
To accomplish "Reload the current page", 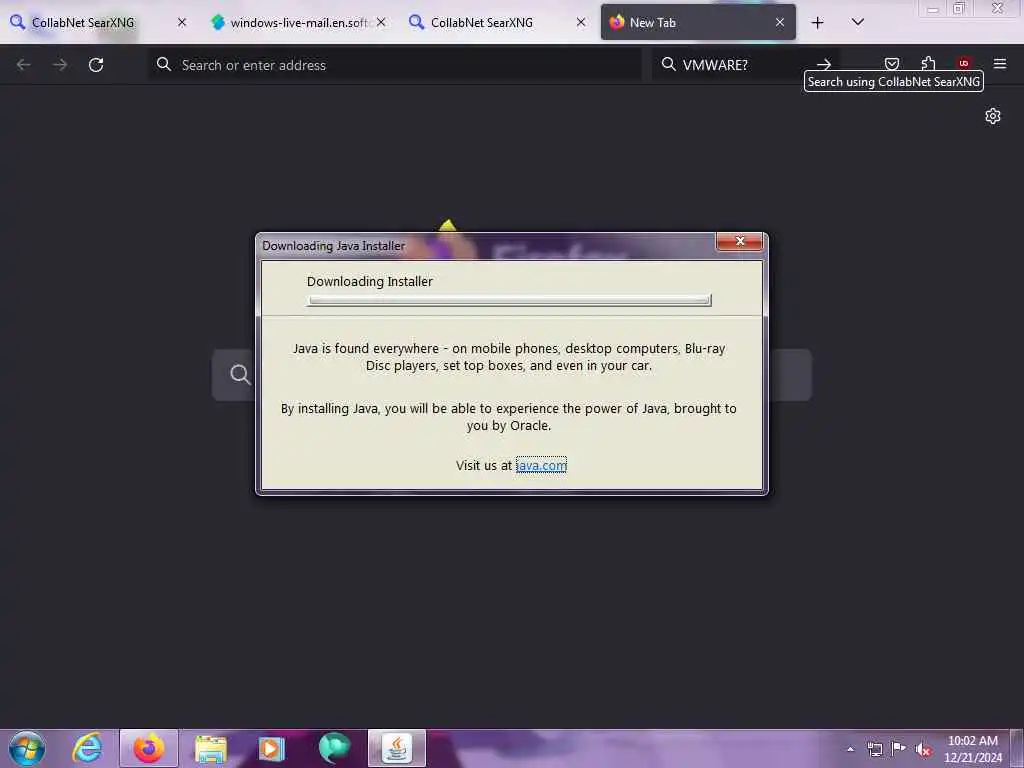I will (96, 65).
